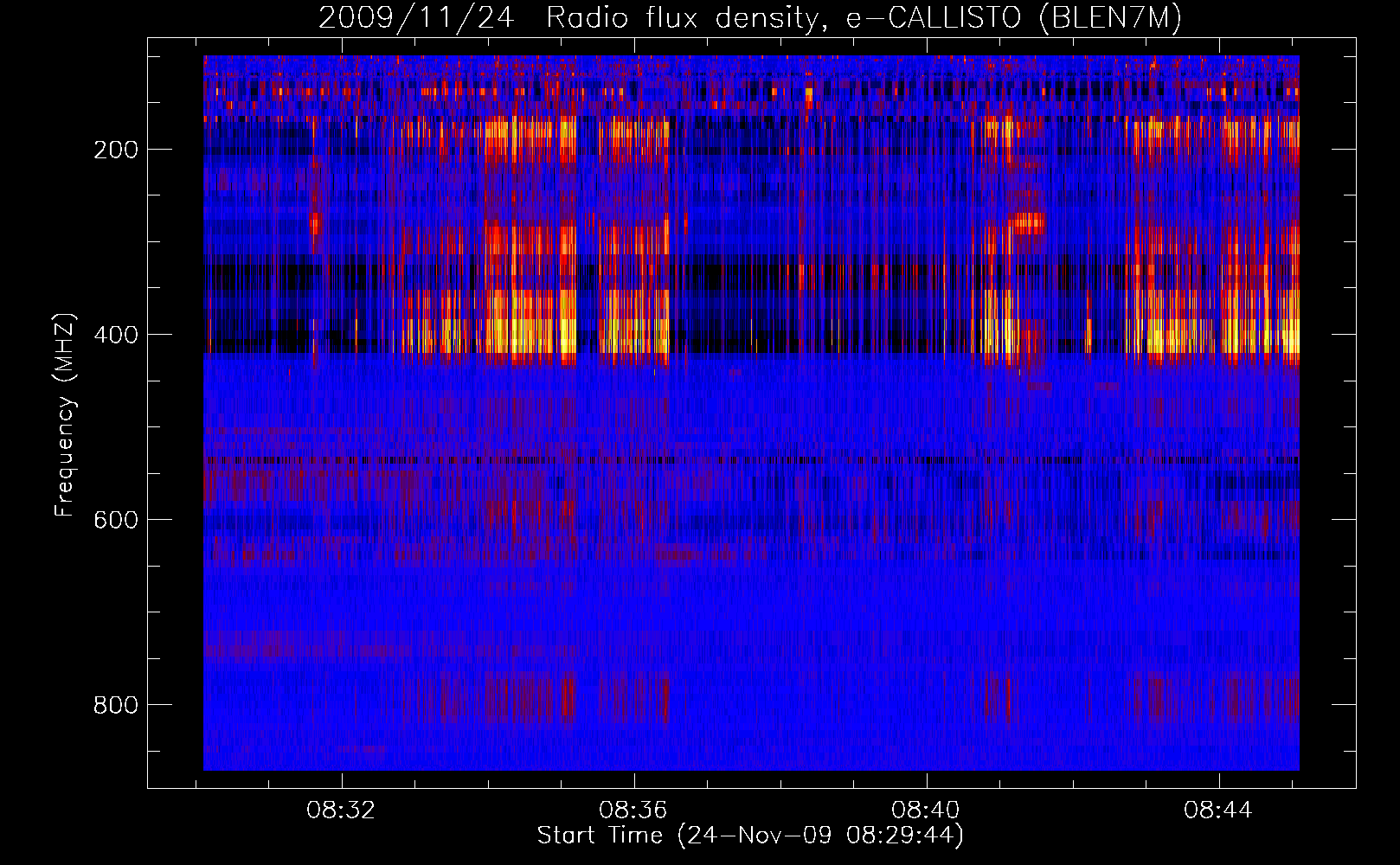Image resolution: width=1400 pixels, height=865 pixels.
Task: Click the plot title "2009/11/24 Radio flux density, e-CALLISTO (BLEN7M)"
Action: tap(750, 18)
